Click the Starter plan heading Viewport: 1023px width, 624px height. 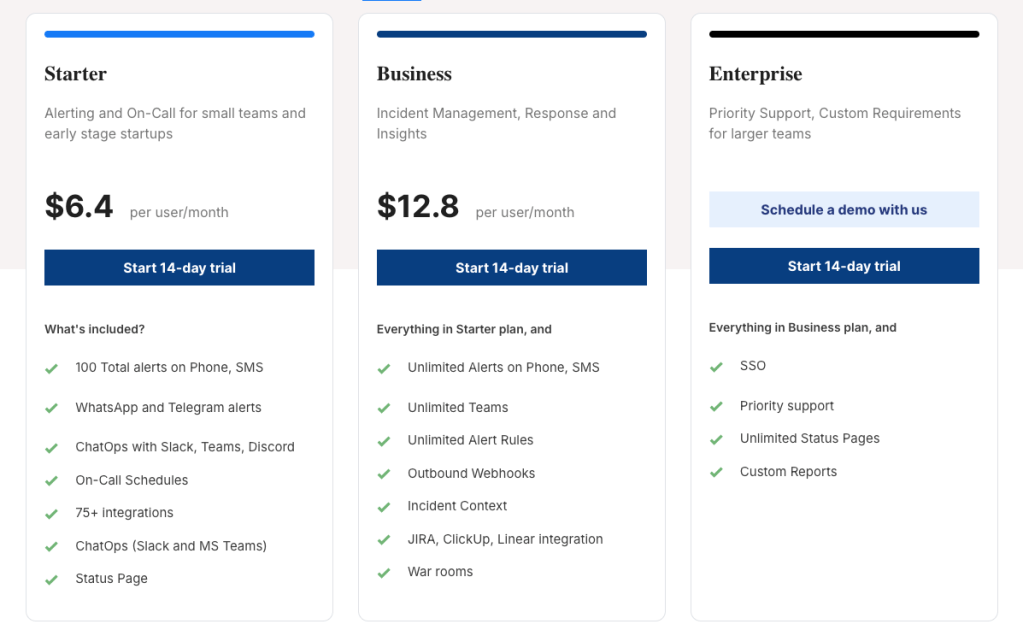(x=74, y=74)
